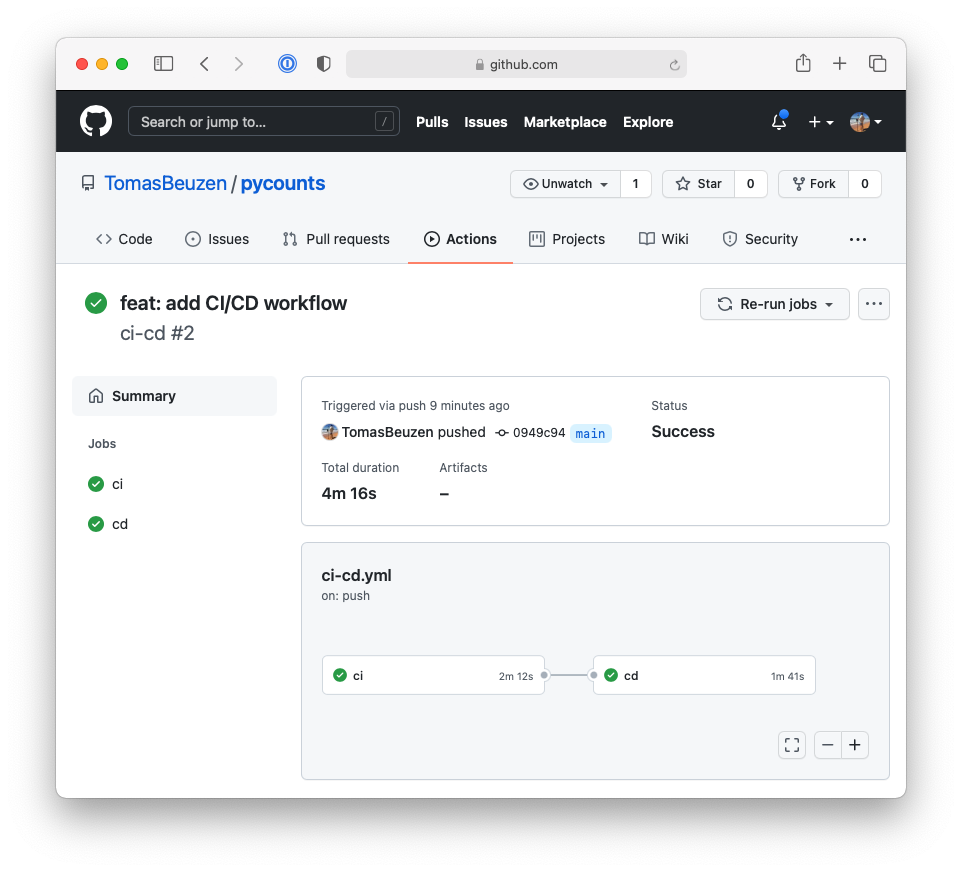The image size is (962, 872).
Task: Go forward with the Safari forward arrow
Action: 239,64
